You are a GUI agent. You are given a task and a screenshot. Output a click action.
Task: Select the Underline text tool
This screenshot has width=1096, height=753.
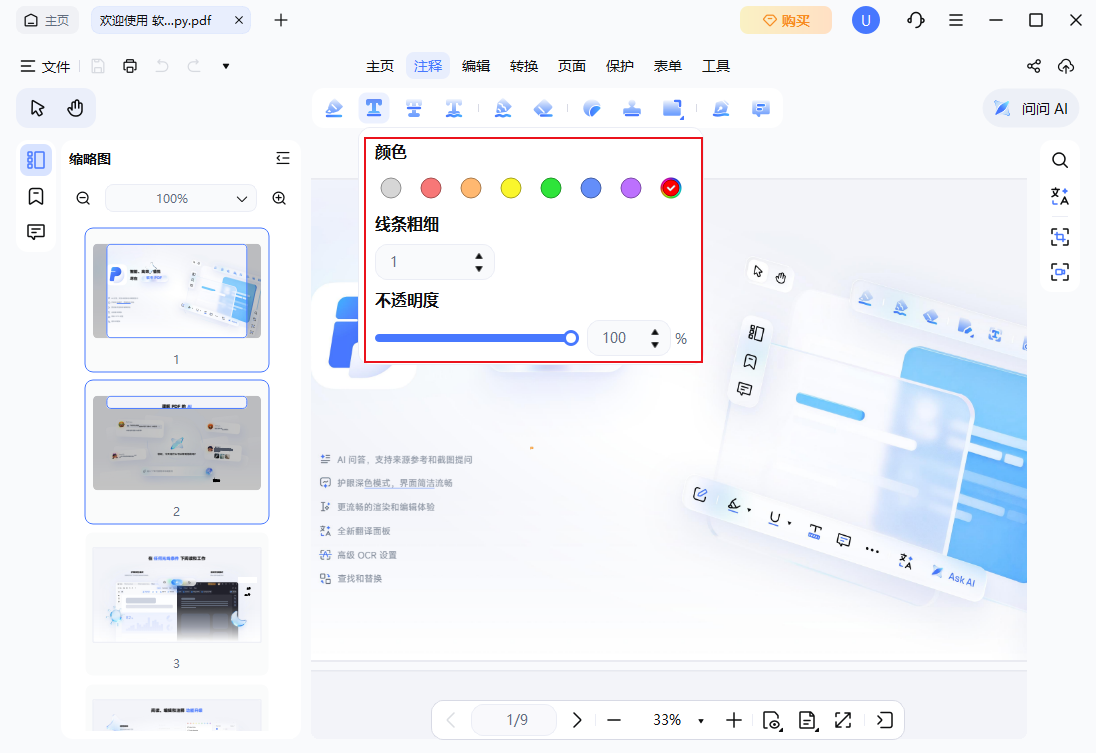click(374, 108)
